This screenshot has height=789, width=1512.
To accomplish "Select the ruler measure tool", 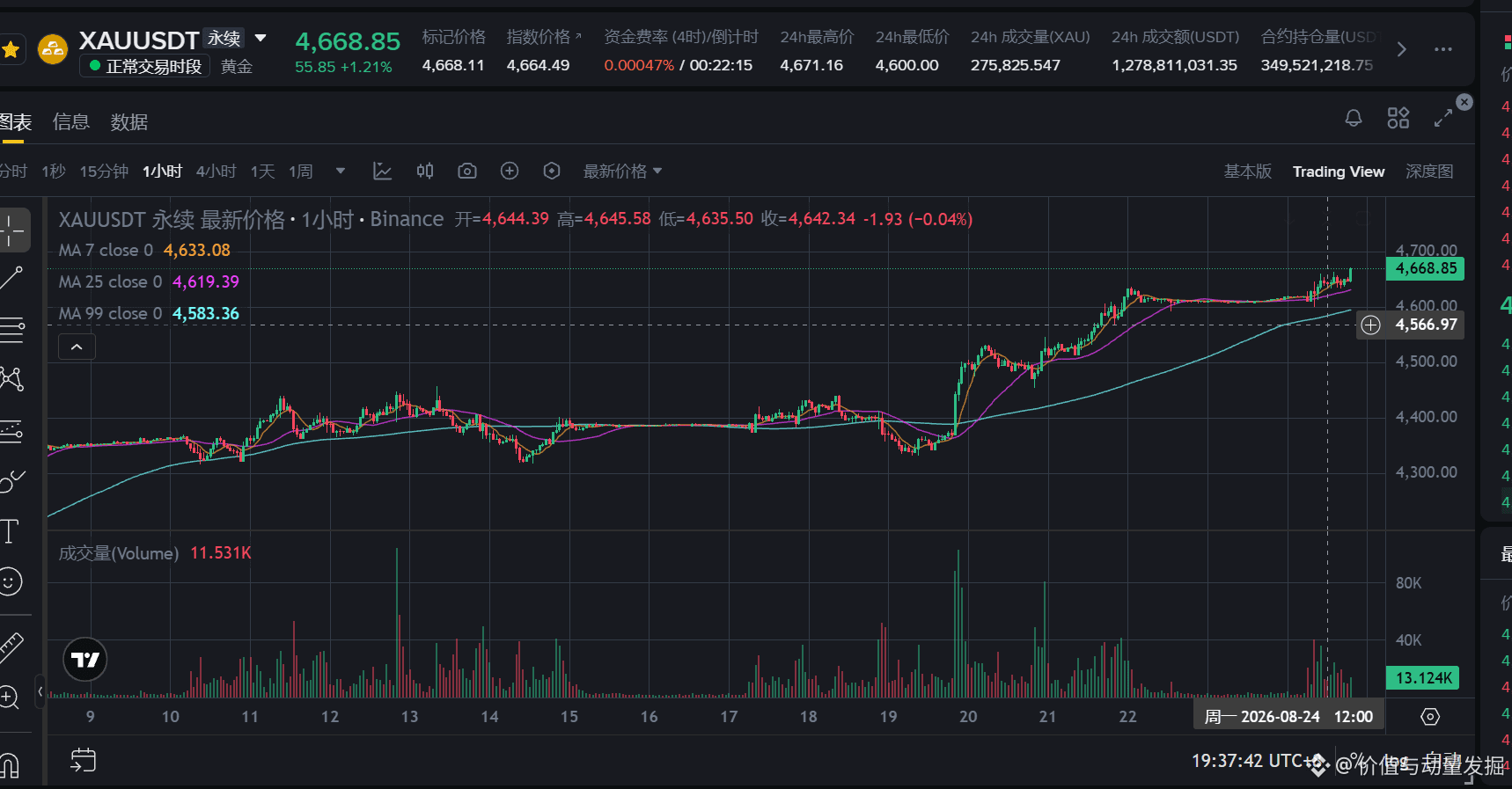I will (x=11, y=648).
